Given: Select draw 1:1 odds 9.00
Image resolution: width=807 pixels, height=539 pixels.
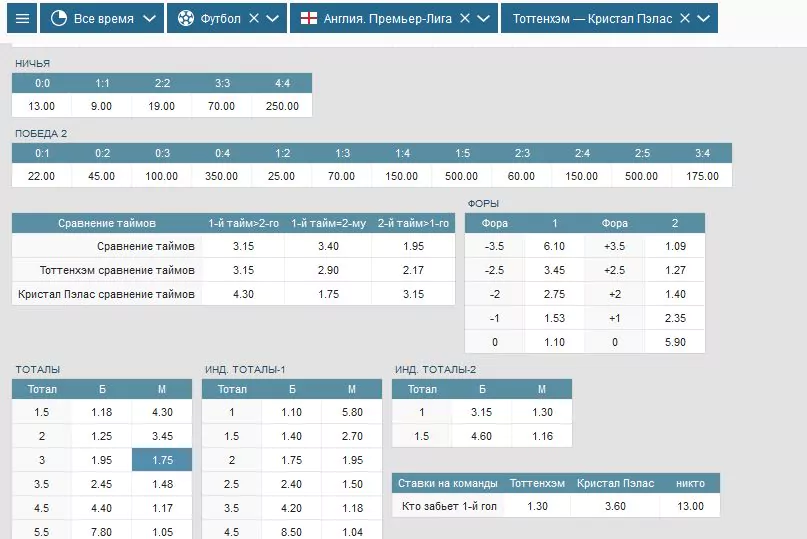Looking at the screenshot, I should pyautogui.click(x=101, y=106).
